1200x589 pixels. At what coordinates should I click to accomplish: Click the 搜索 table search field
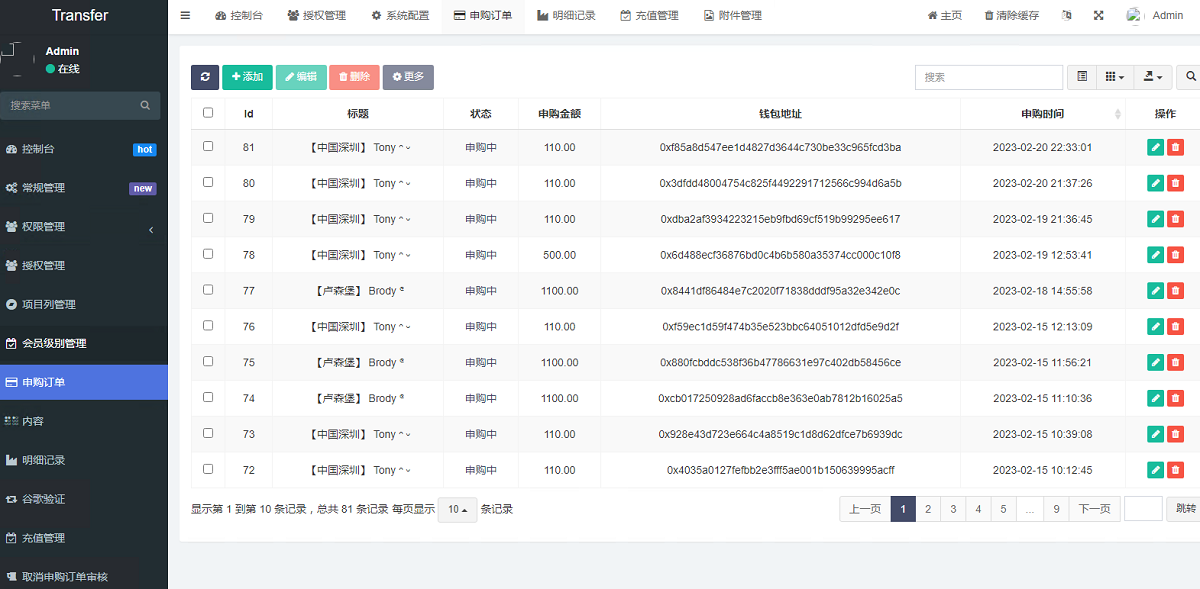coord(988,77)
